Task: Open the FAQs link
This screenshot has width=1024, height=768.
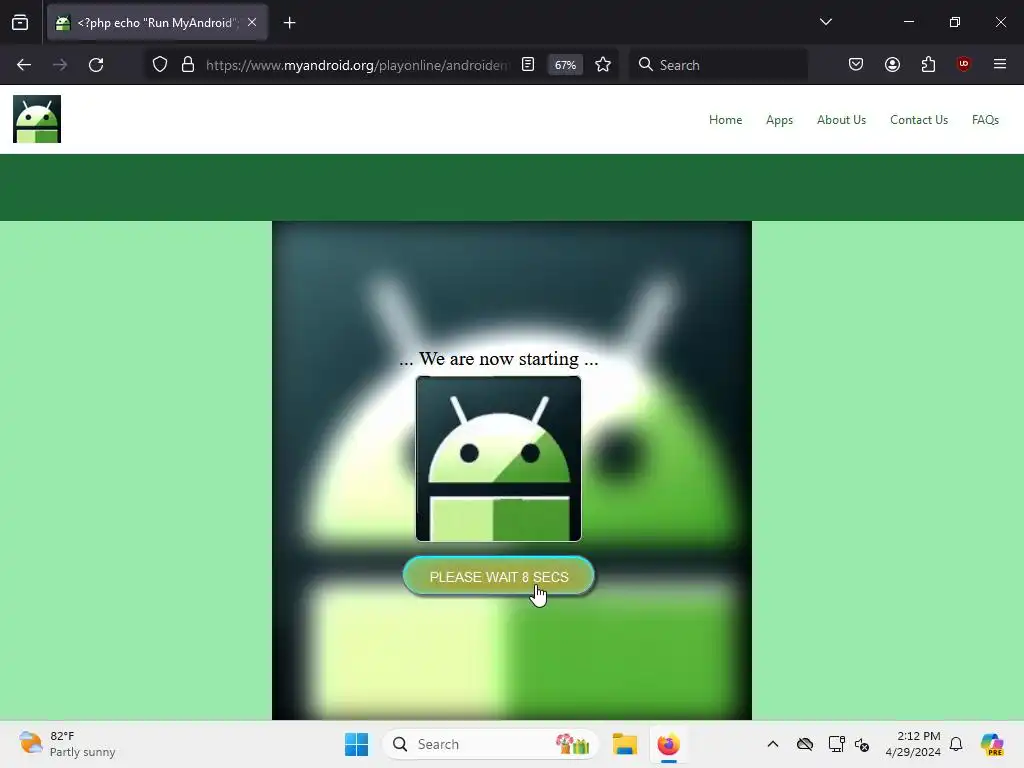Action: [x=985, y=120]
